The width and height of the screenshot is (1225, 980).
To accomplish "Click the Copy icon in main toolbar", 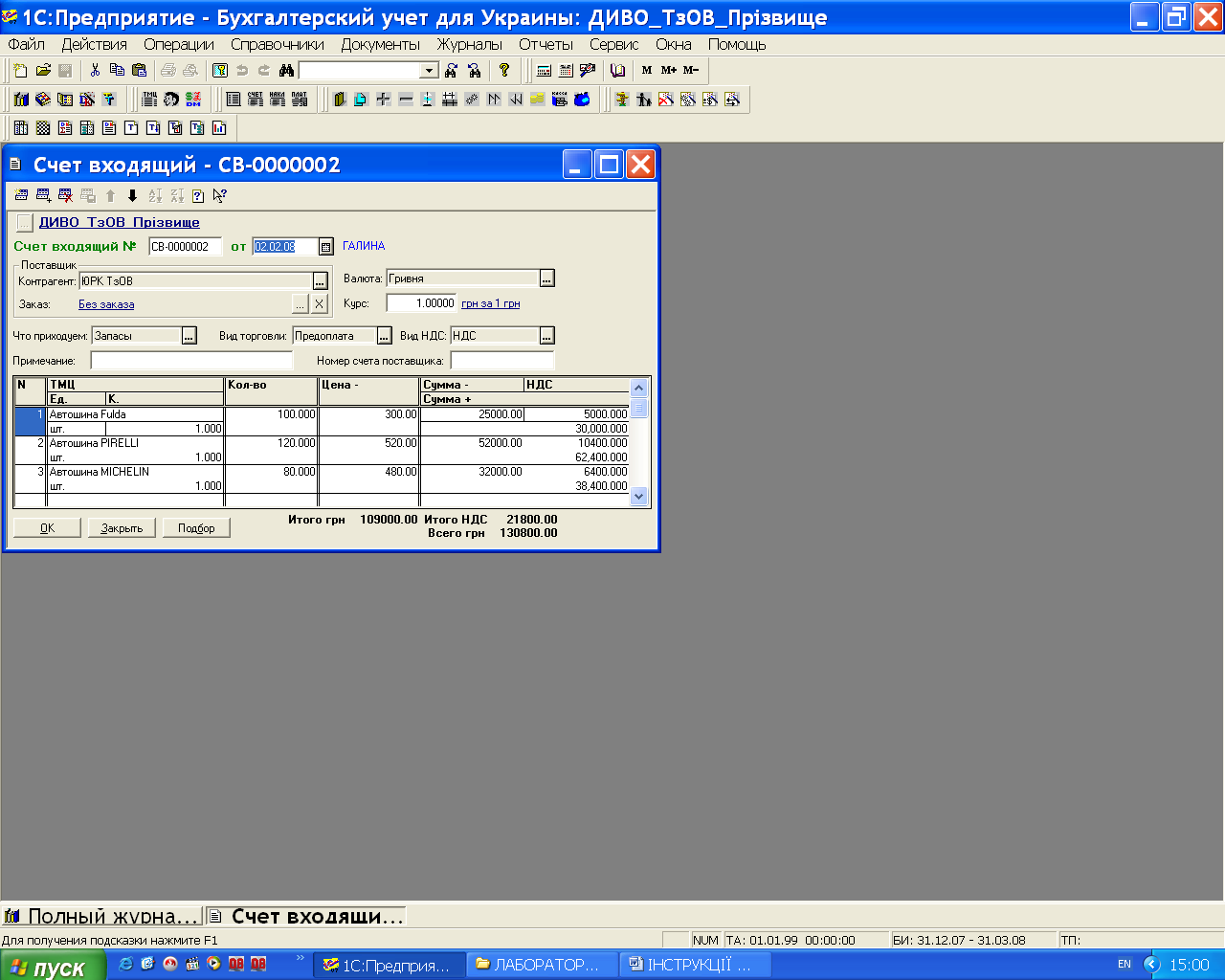I will pos(117,70).
